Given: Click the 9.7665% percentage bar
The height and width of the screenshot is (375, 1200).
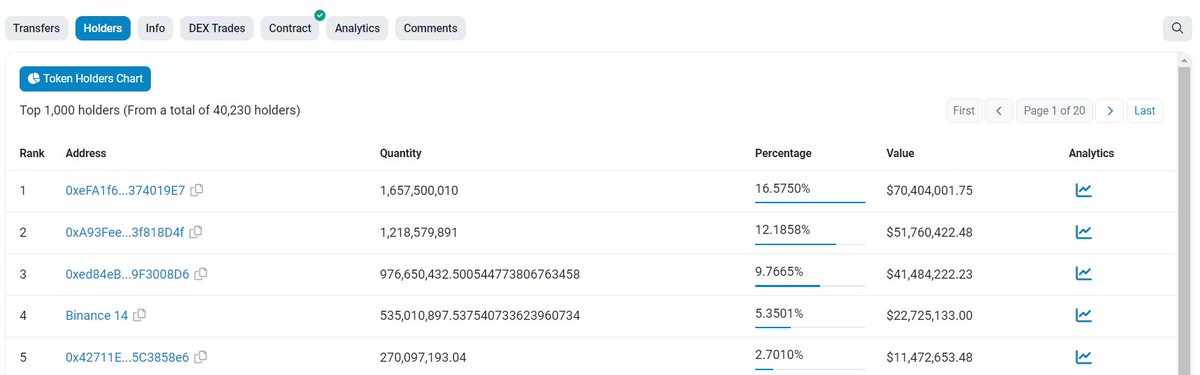Looking at the screenshot, I should click(810, 285).
